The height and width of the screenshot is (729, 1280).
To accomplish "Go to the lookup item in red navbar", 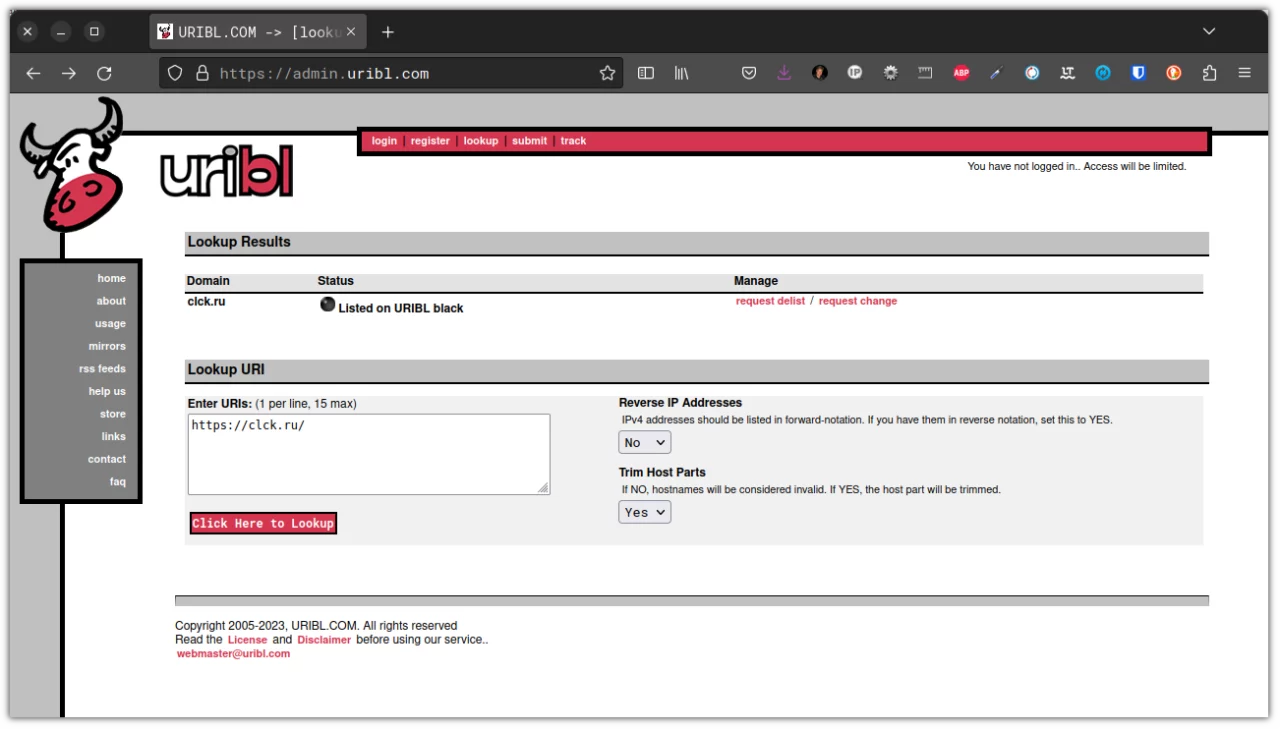I will (480, 141).
